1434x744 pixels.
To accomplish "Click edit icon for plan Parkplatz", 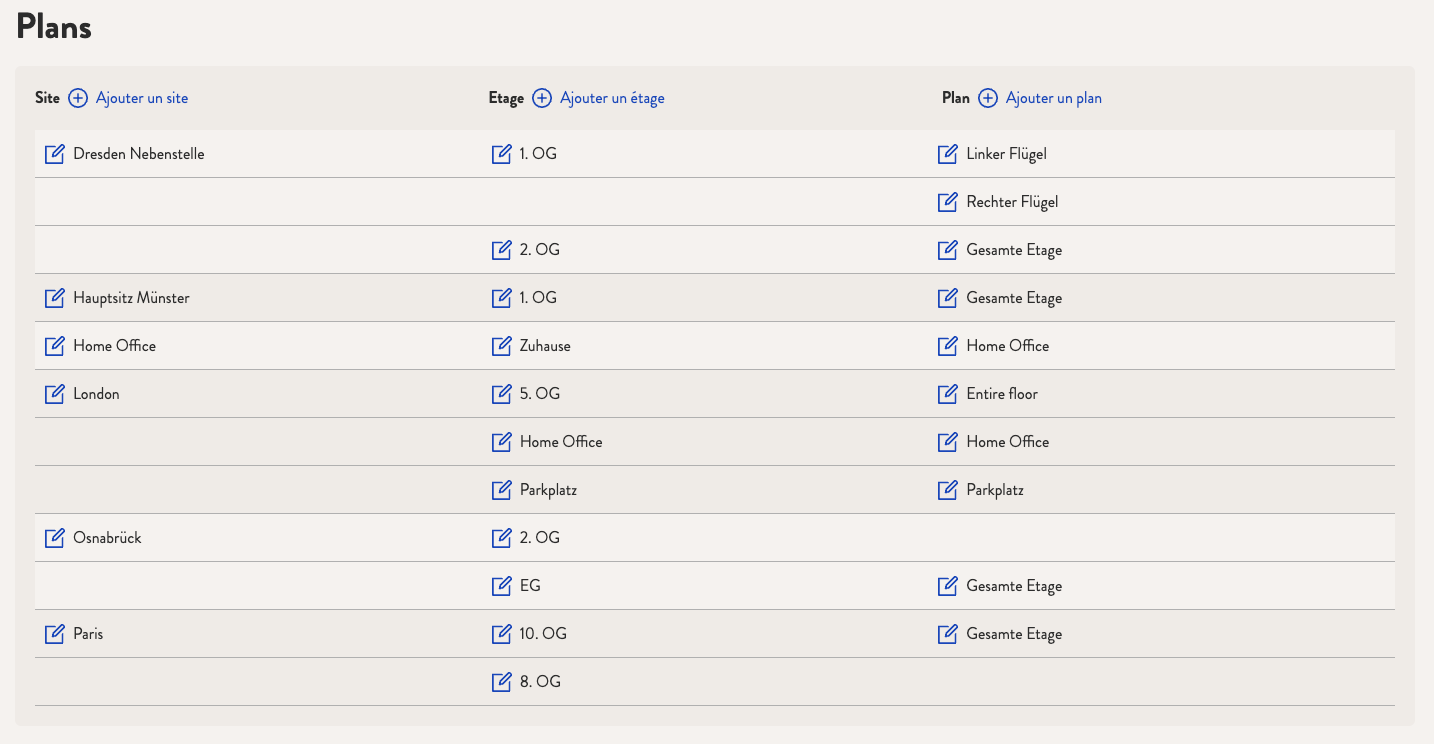I will click(x=948, y=490).
